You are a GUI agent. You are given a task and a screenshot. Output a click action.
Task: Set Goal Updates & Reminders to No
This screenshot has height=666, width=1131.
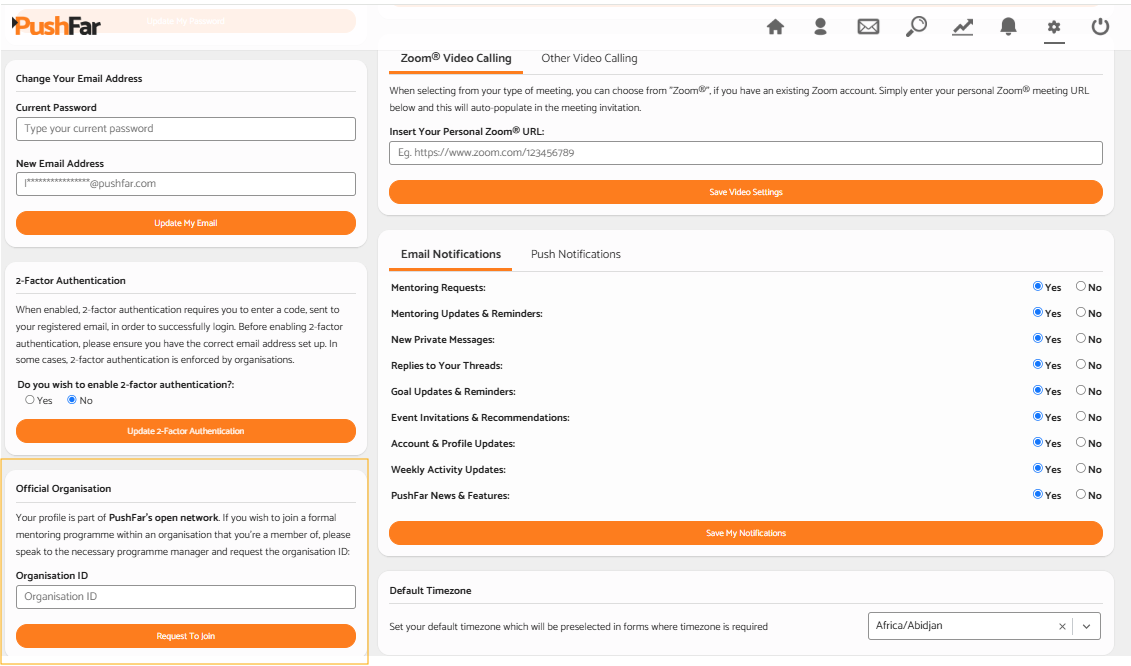1081,390
